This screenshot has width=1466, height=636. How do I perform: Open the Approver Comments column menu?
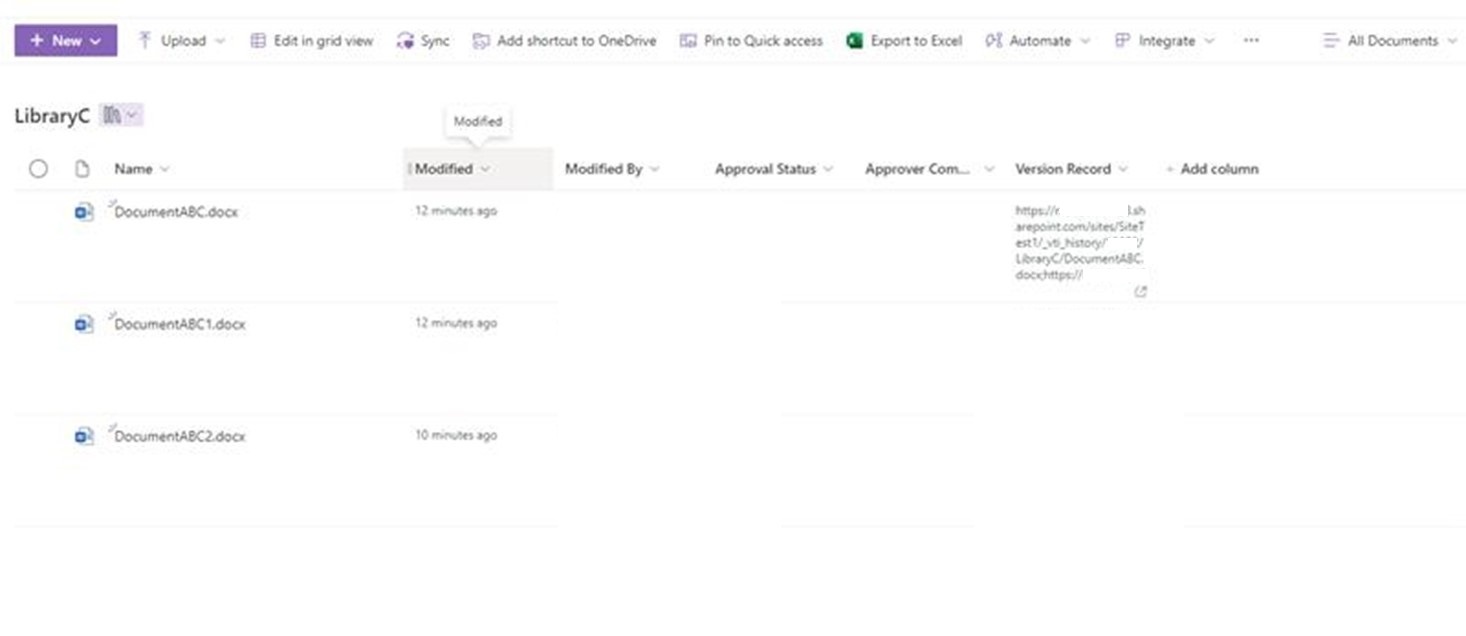tap(929, 169)
